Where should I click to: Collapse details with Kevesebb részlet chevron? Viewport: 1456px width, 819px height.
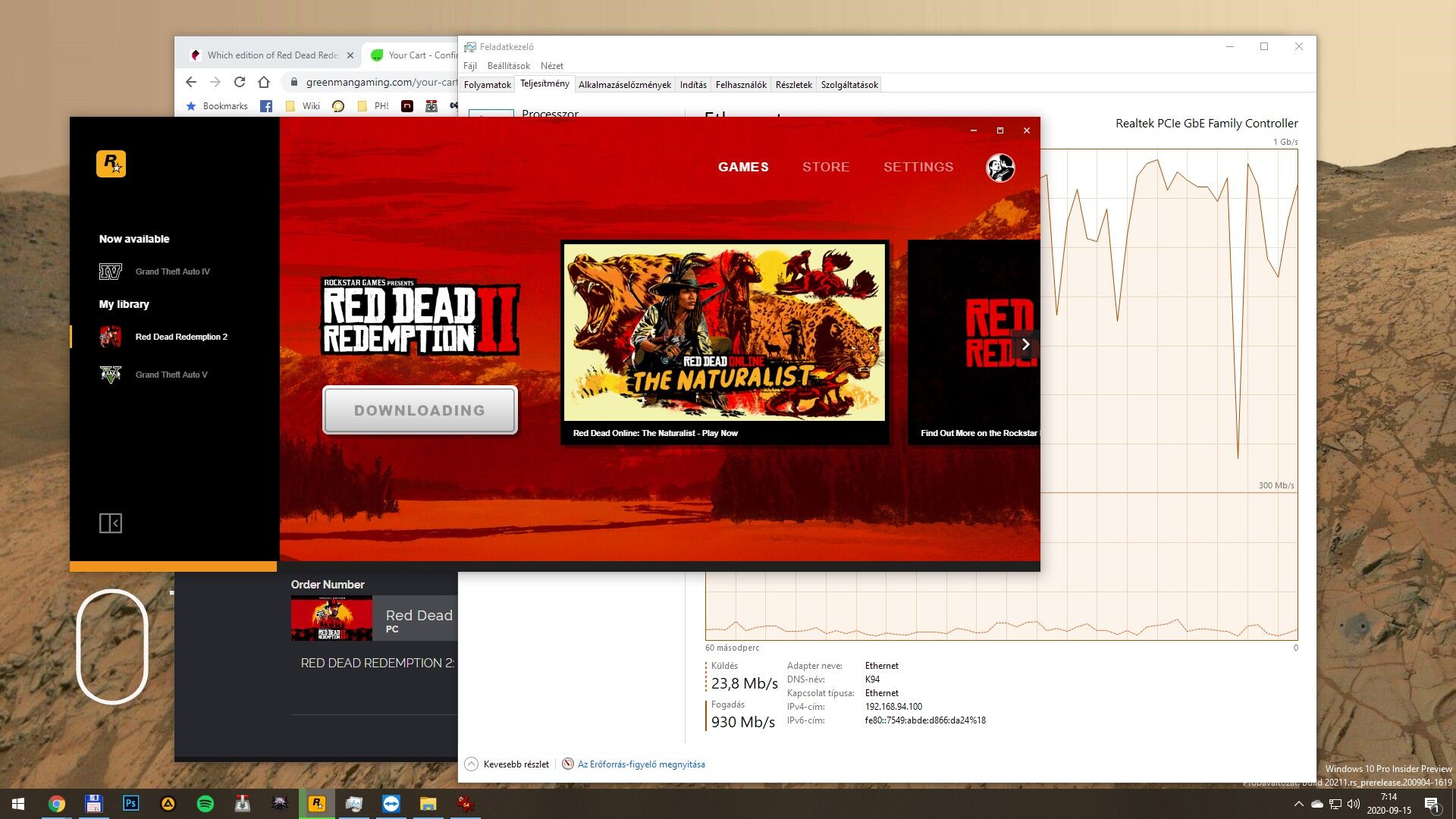(x=472, y=764)
